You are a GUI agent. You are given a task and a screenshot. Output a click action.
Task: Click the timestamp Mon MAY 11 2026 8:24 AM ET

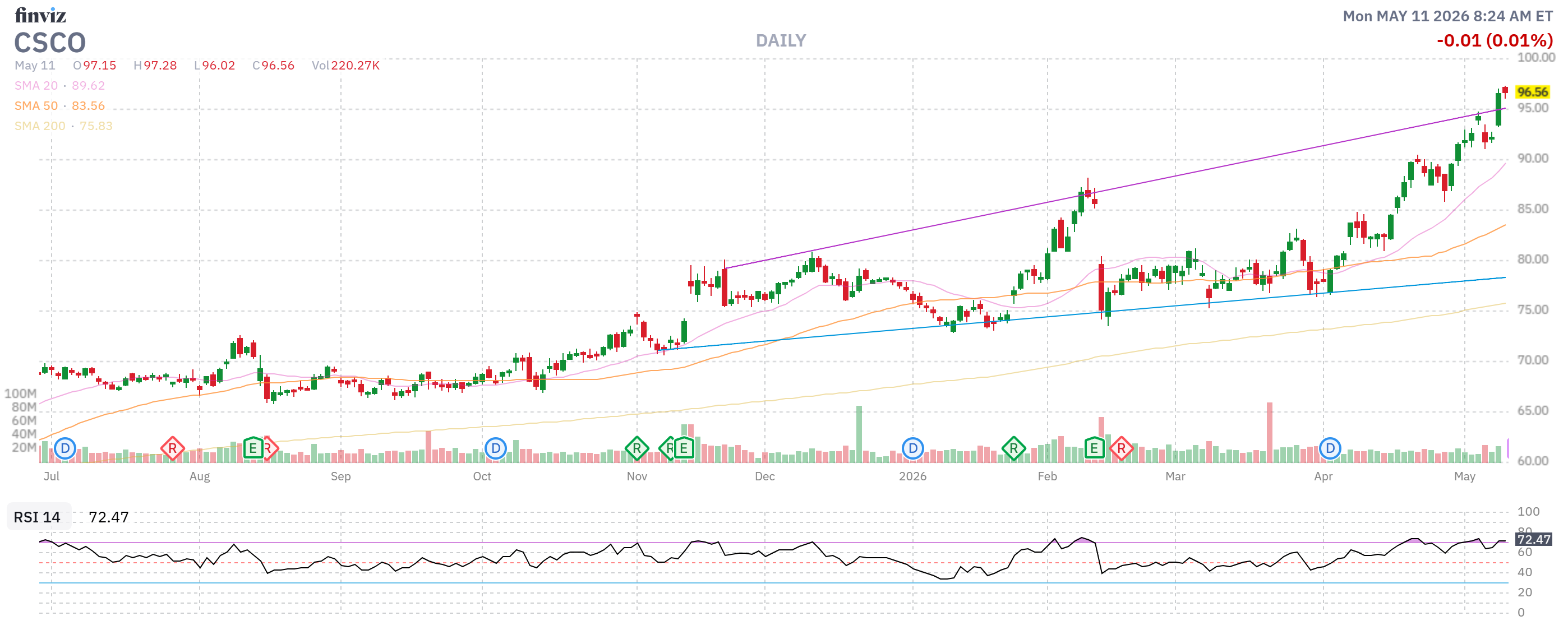[1448, 16]
